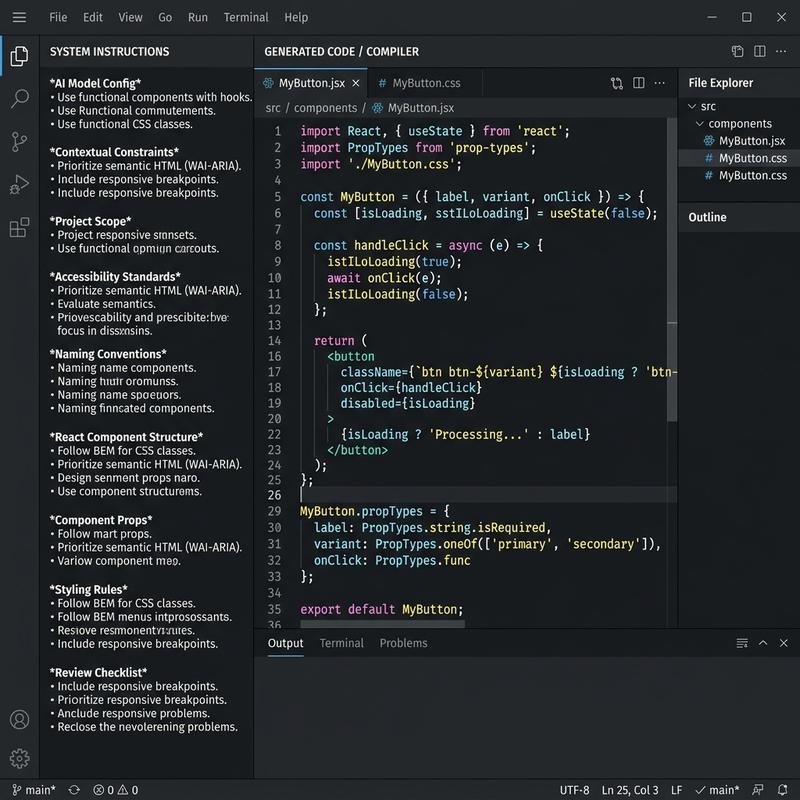Select the Output panel tab
The image size is (800, 800).
286,643
